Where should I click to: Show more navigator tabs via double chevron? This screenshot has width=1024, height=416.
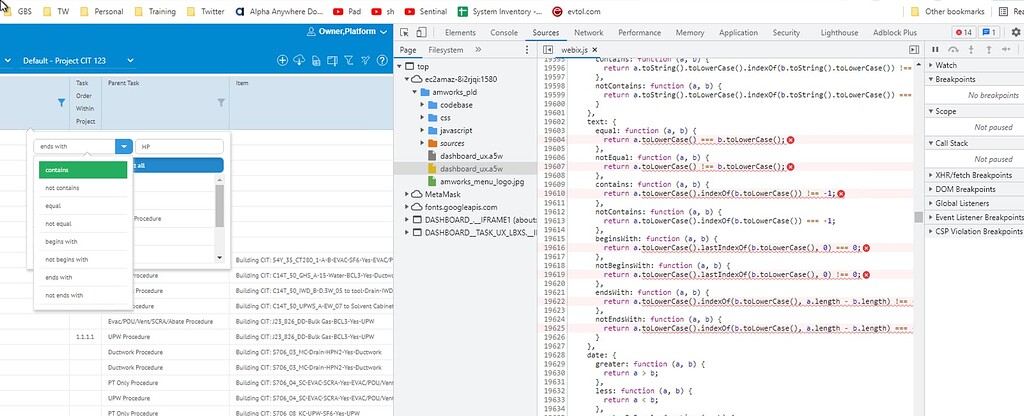tap(478, 50)
